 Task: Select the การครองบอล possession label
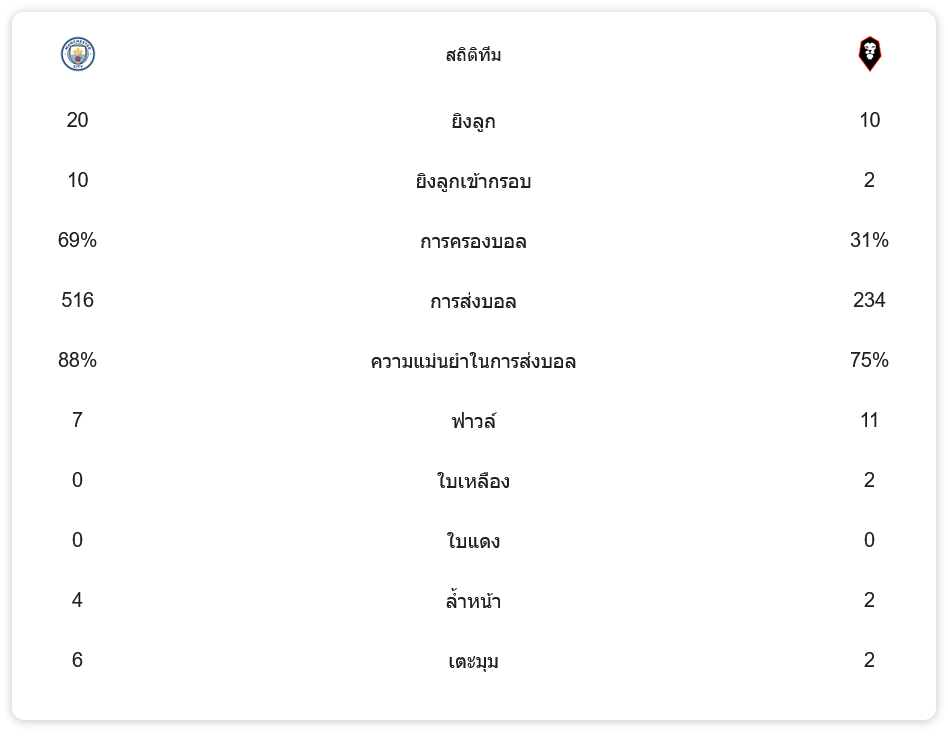click(473, 241)
